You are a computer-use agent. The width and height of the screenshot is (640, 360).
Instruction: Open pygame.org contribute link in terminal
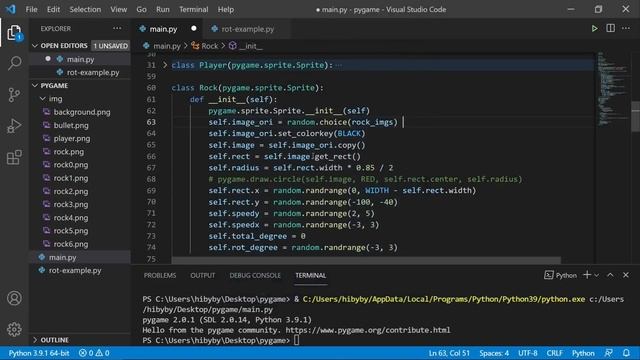pos(368,330)
